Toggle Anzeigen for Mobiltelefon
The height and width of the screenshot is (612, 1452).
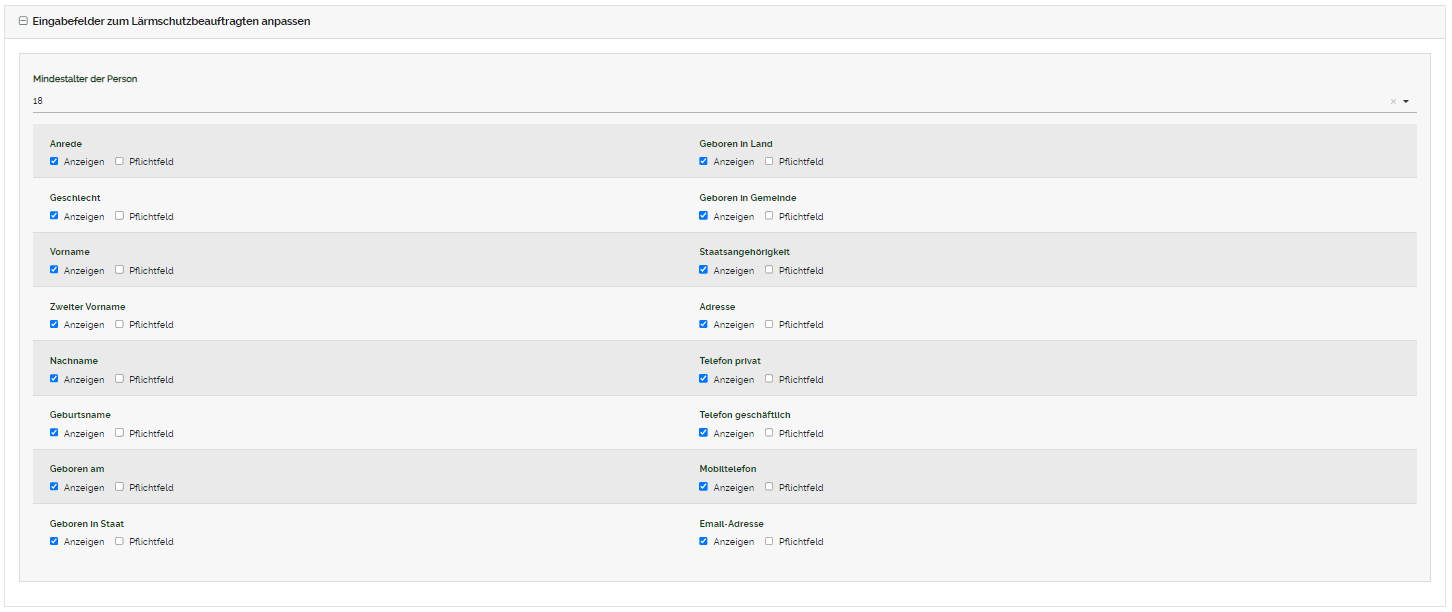coord(704,487)
